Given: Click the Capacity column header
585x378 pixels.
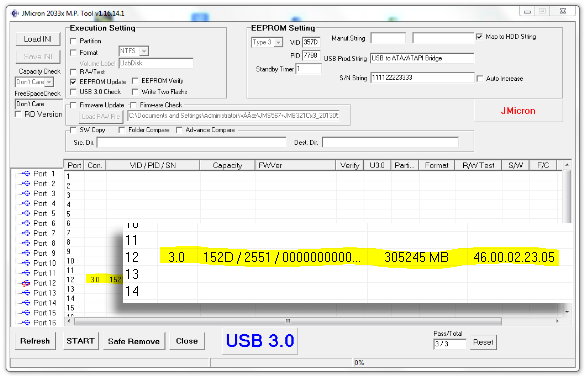Looking at the screenshot, I should (227, 165).
